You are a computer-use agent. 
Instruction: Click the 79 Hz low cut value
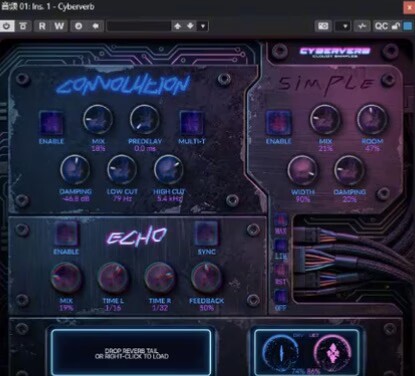tap(122, 199)
